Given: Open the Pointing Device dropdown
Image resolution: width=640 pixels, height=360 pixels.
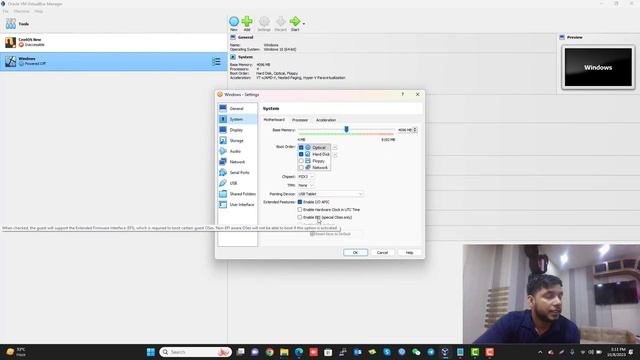Looking at the screenshot, I should click(x=330, y=194).
